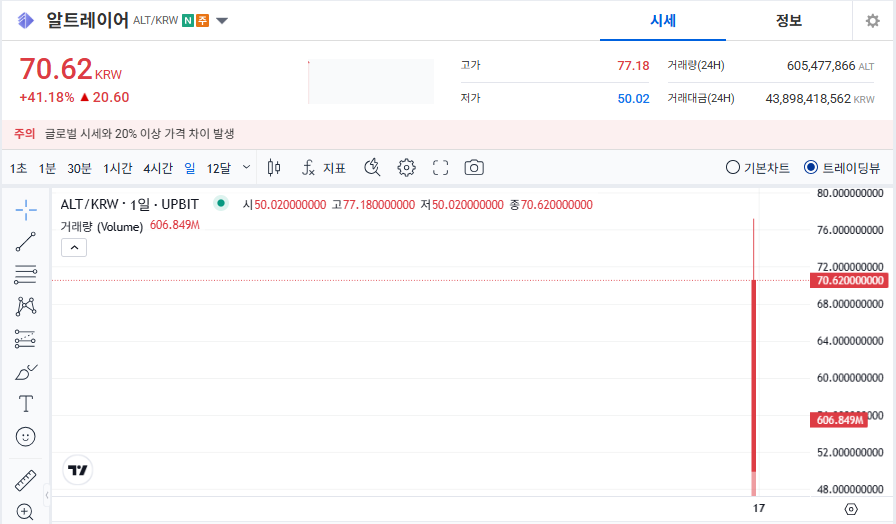Open candlestick chart type selector
This screenshot has height=524, width=896.
point(274,168)
